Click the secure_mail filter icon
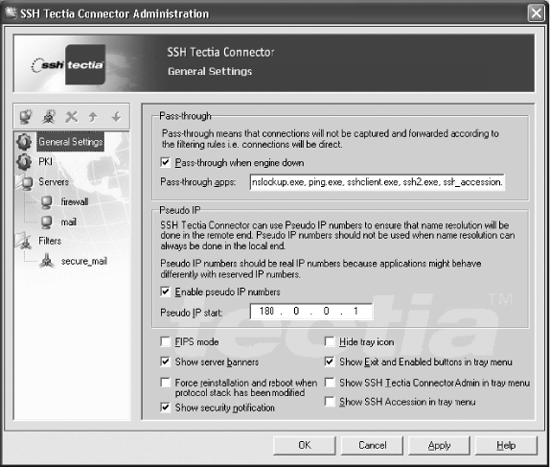550x467 pixels. tap(47, 261)
